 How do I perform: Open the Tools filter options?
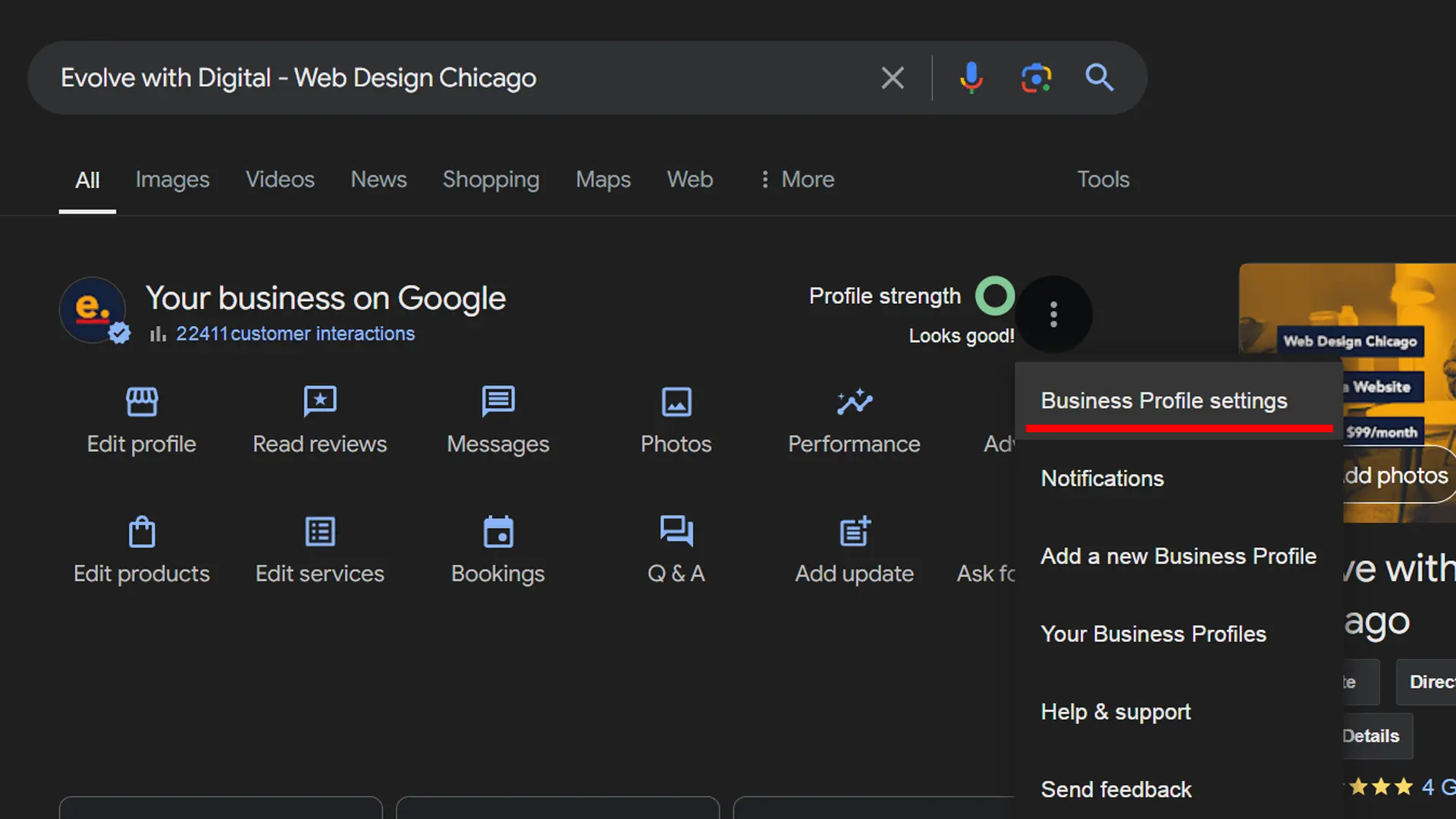(1103, 180)
